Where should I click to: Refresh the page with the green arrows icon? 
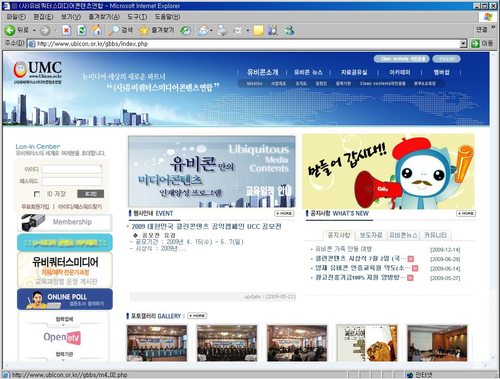coord(82,30)
